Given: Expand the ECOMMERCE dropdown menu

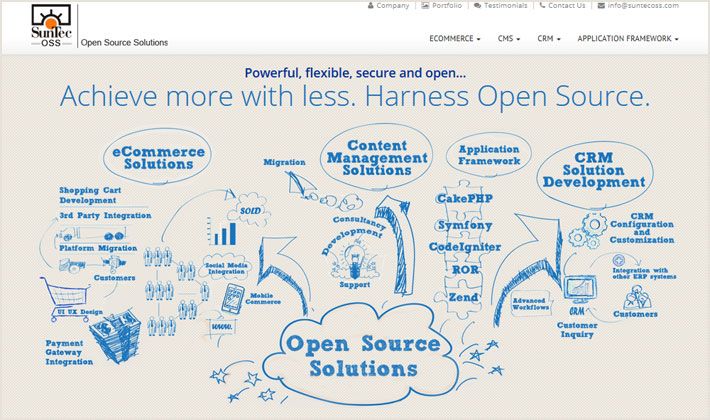Looking at the screenshot, I should [x=454, y=39].
